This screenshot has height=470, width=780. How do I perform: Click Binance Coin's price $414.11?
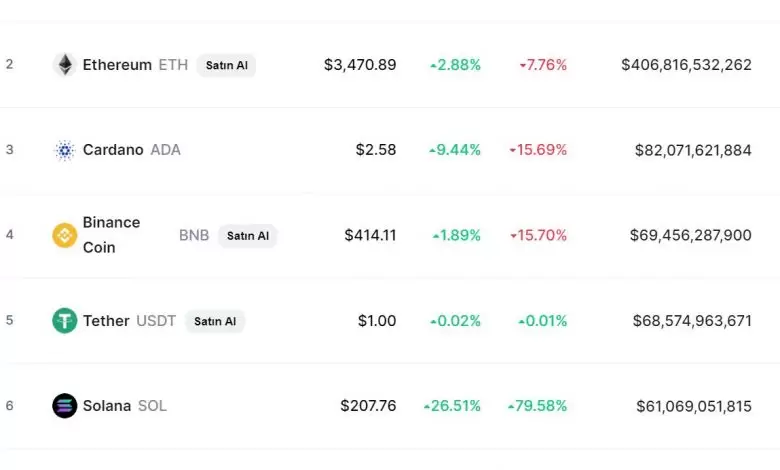[x=370, y=235]
